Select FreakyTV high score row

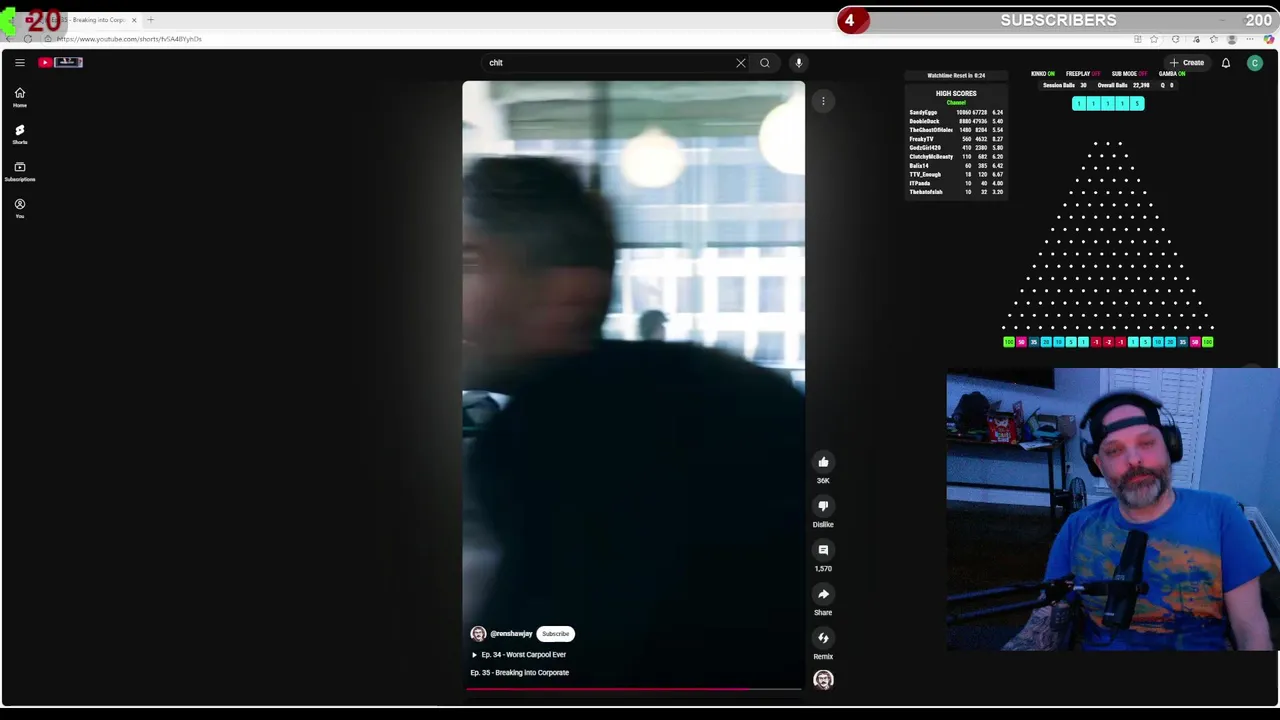956,139
